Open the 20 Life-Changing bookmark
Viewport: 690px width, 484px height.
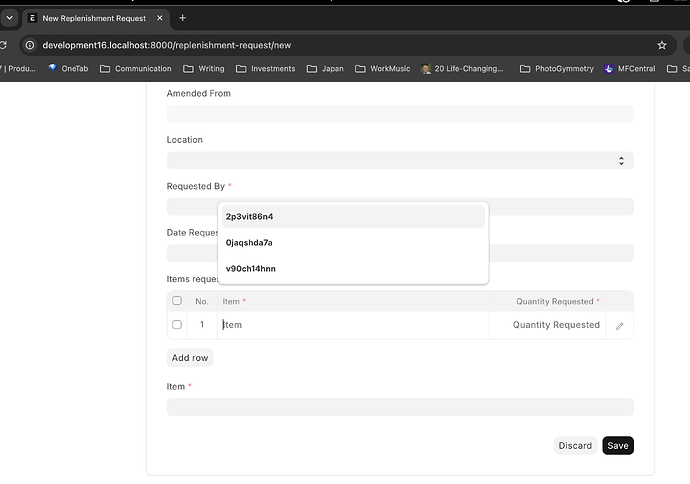462,69
